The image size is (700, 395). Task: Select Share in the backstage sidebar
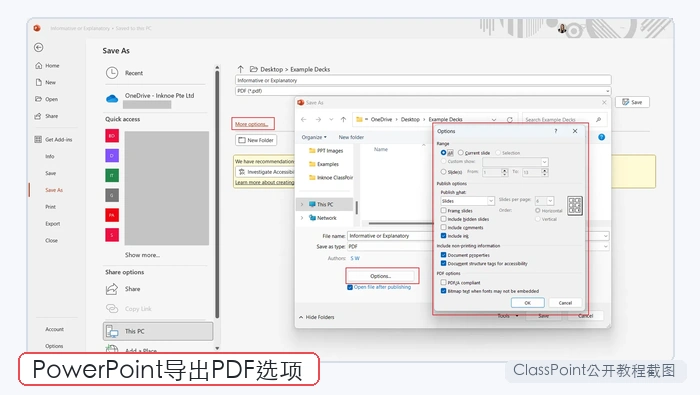46,116
